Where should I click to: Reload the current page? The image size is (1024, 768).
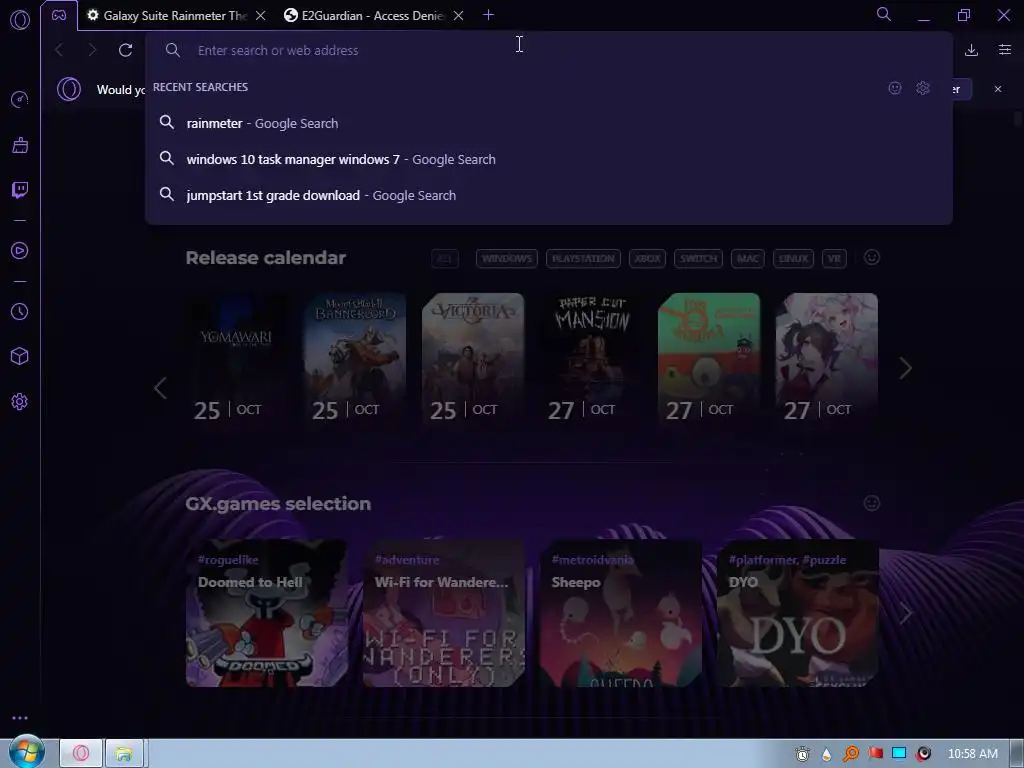[x=125, y=50]
